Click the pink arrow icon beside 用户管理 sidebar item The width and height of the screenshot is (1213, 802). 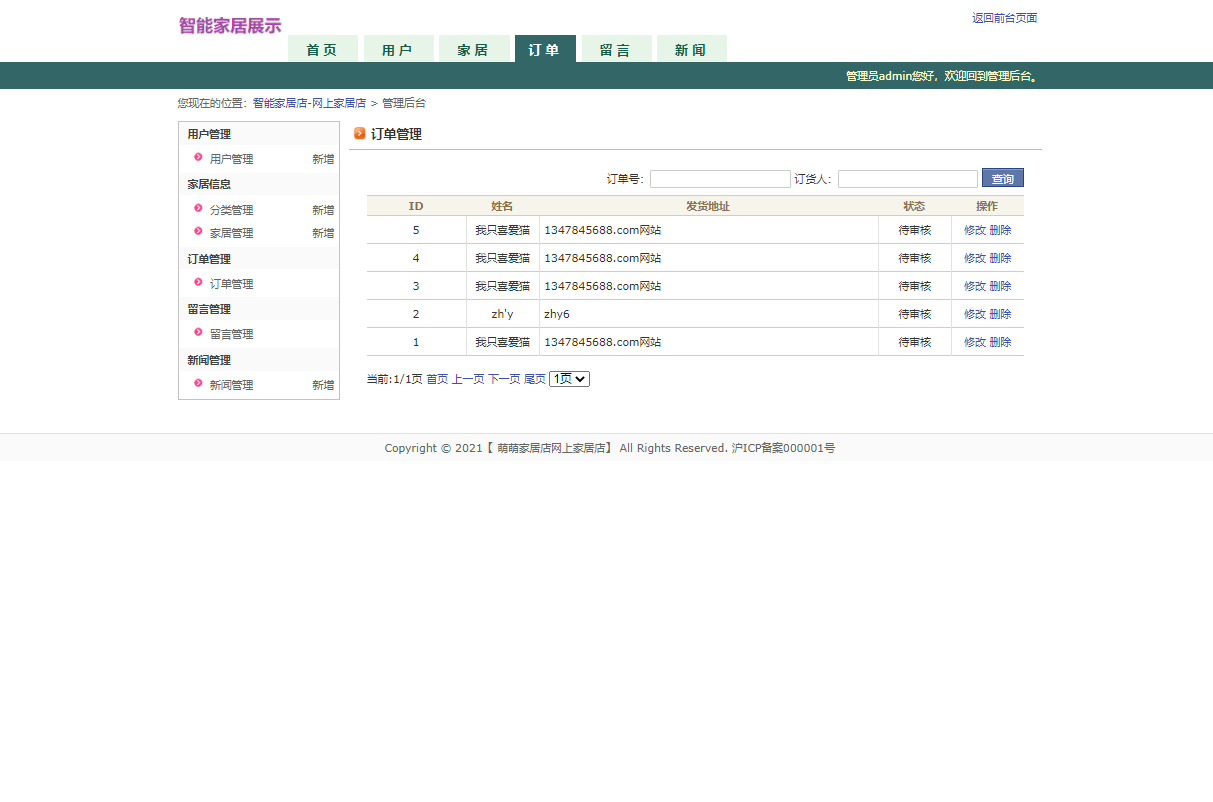coord(198,158)
